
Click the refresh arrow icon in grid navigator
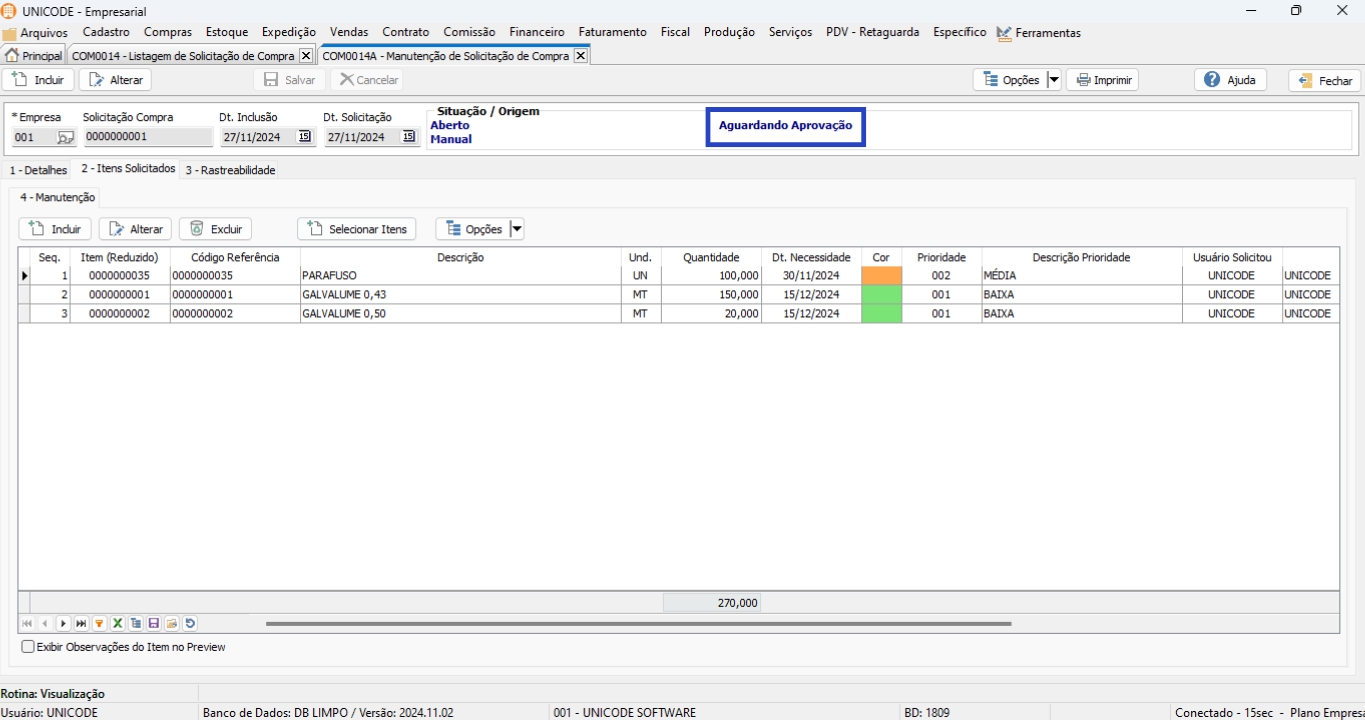tap(190, 623)
